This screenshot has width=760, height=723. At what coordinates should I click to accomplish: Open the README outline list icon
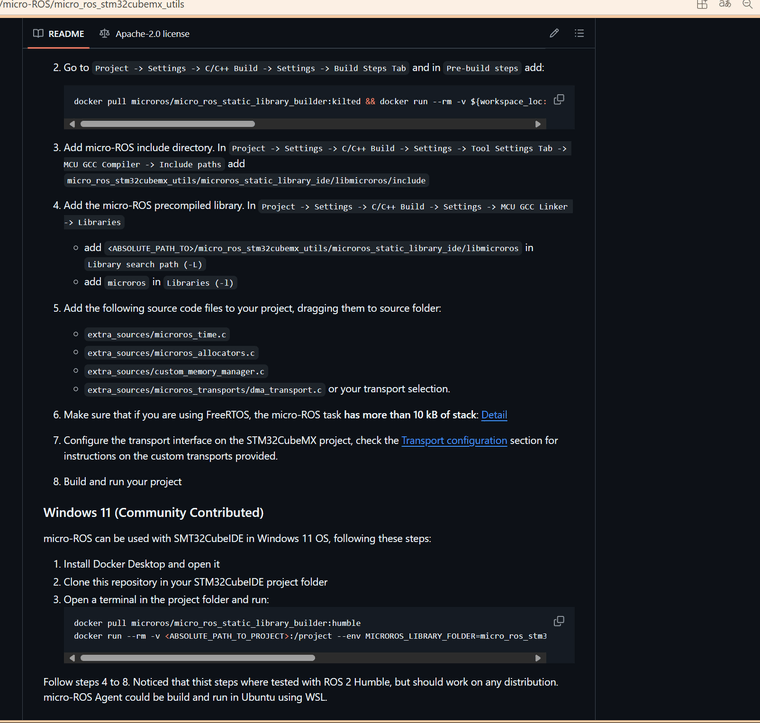pos(579,33)
